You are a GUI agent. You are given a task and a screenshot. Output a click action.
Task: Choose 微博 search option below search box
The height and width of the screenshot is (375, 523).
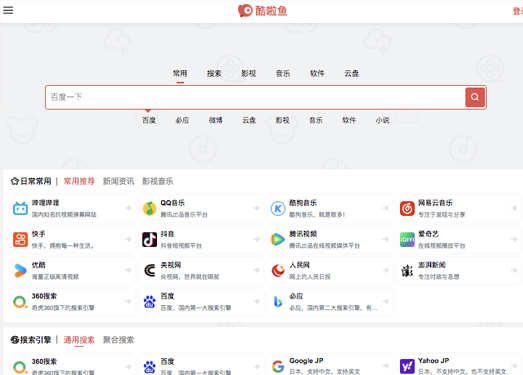tap(215, 120)
